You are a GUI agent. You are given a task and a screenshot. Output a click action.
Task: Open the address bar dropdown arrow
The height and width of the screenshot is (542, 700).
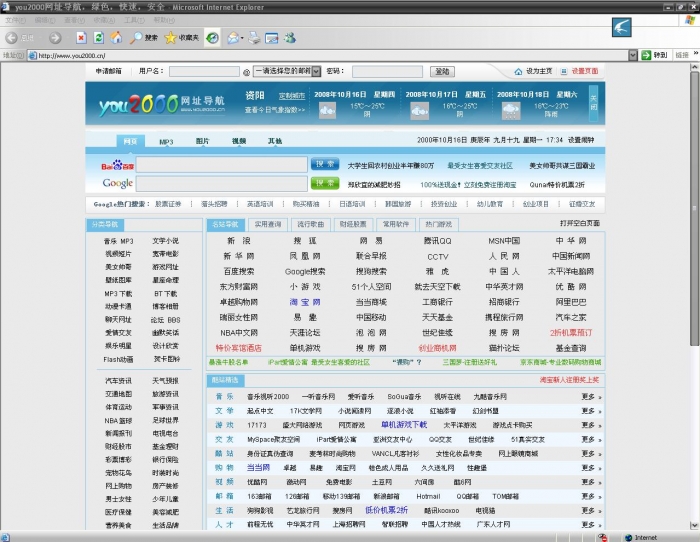(633, 55)
